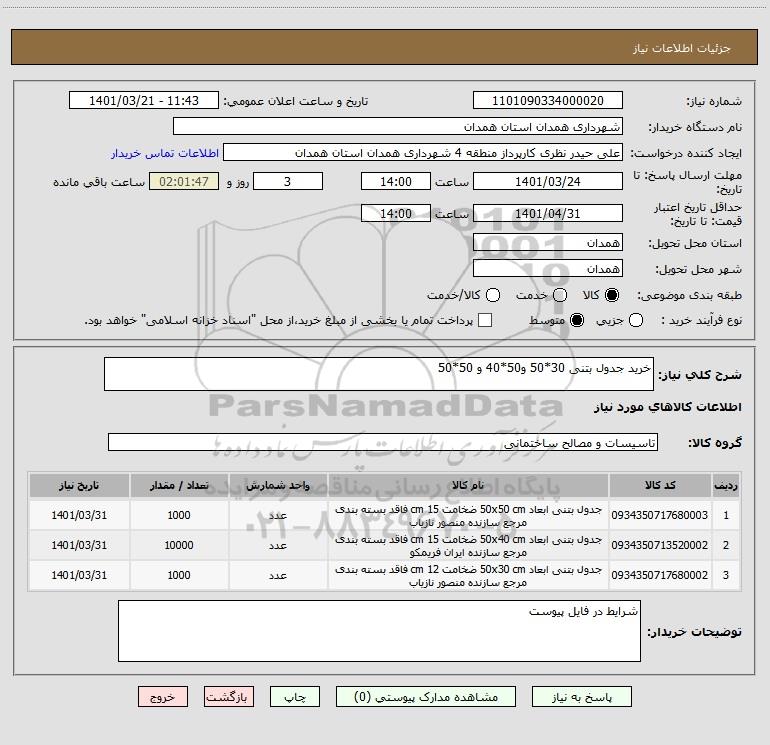Click the price validity date 1401/04/31
Image resolution: width=770 pixels, height=745 pixels.
[x=548, y=213]
